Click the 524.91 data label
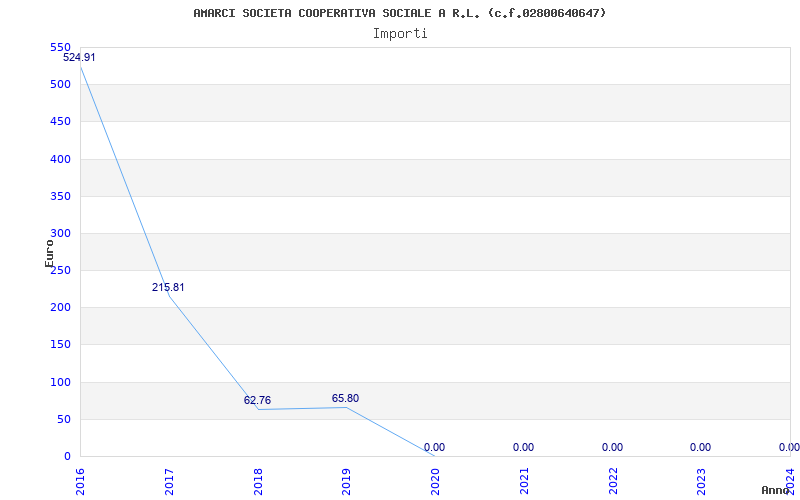Viewport: 800px width, 500px height. click(x=79, y=57)
